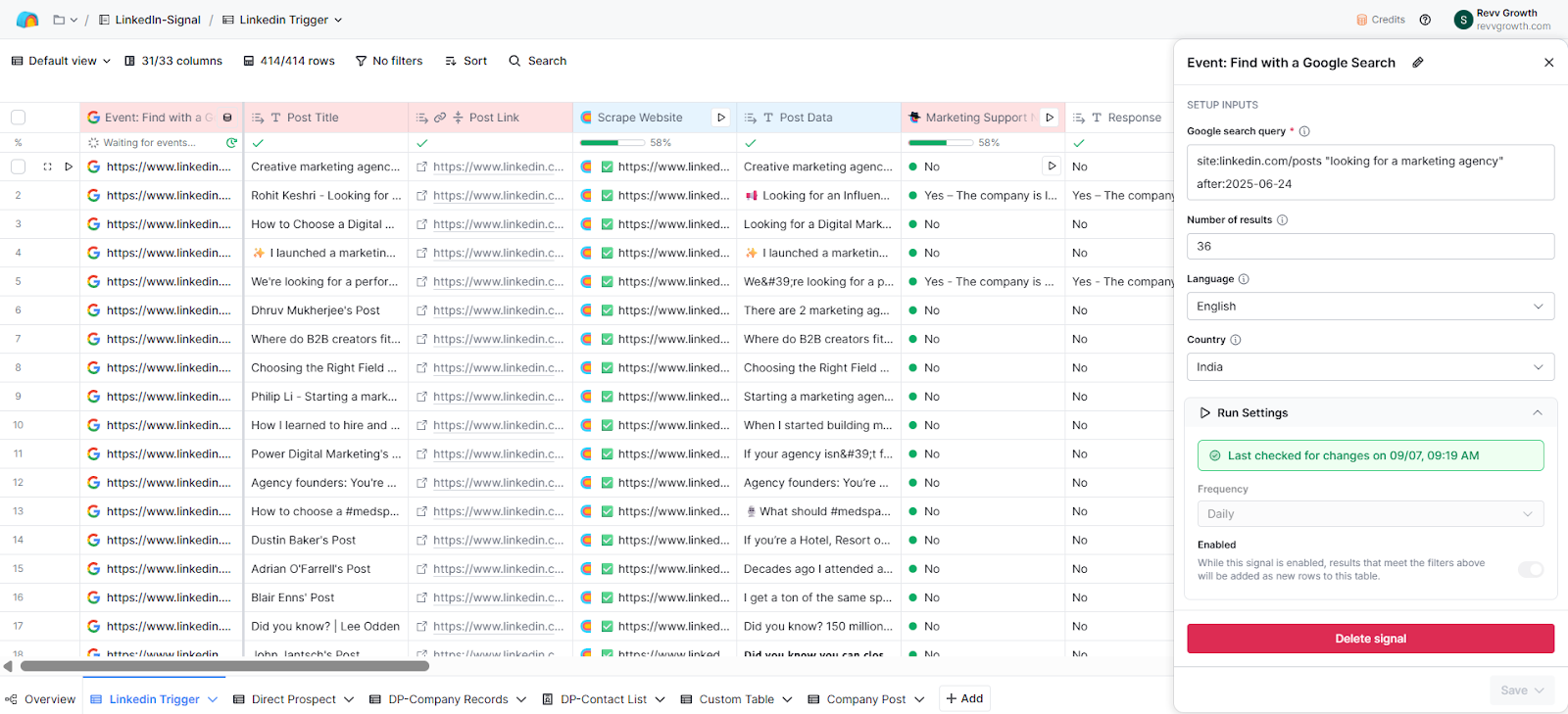
Task: Click the Delete signal button
Action: (1370, 639)
